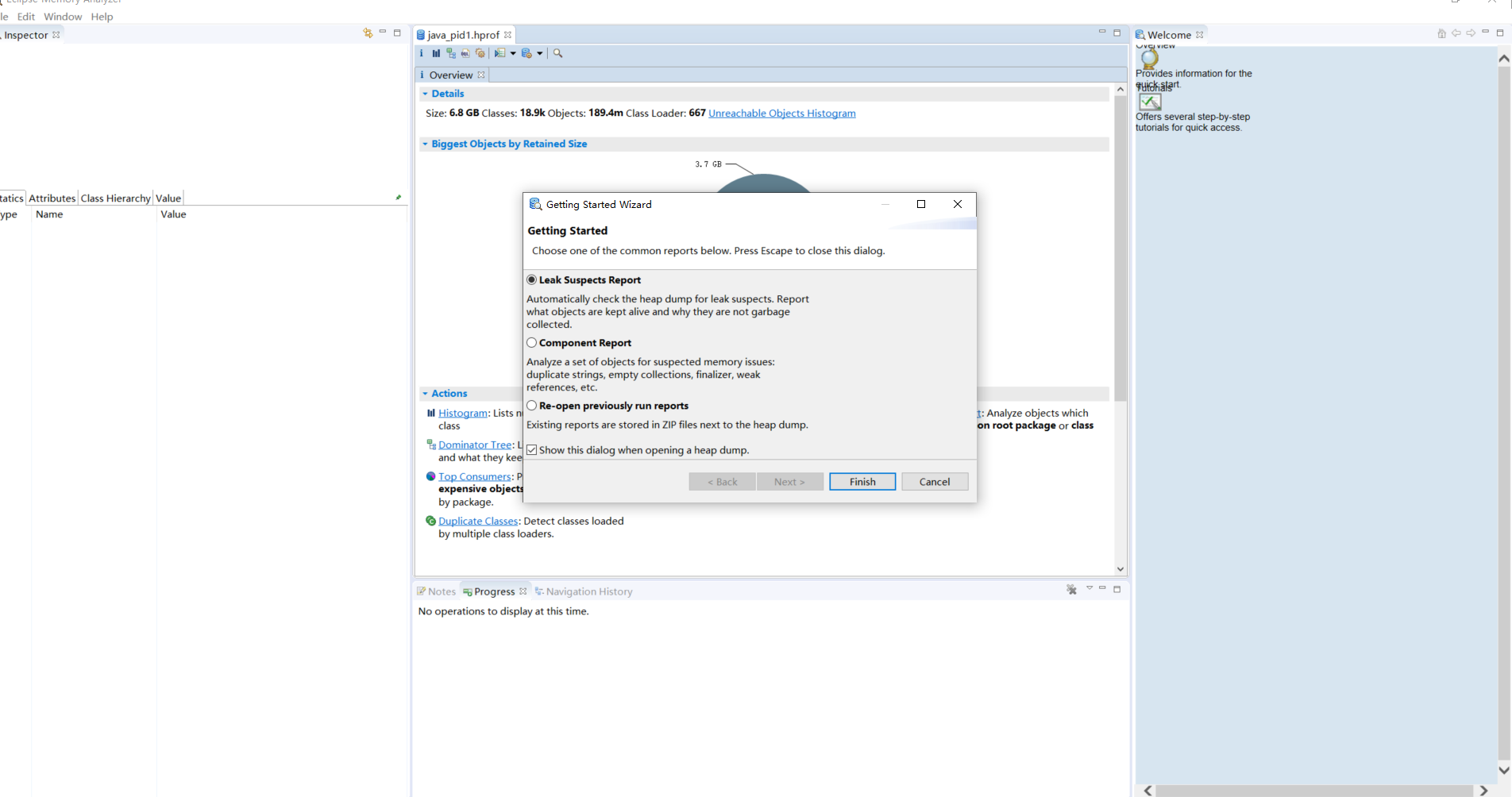Maximize the Getting Started Wizard dialog
Screen dimensions: 1512x797
coord(921,204)
